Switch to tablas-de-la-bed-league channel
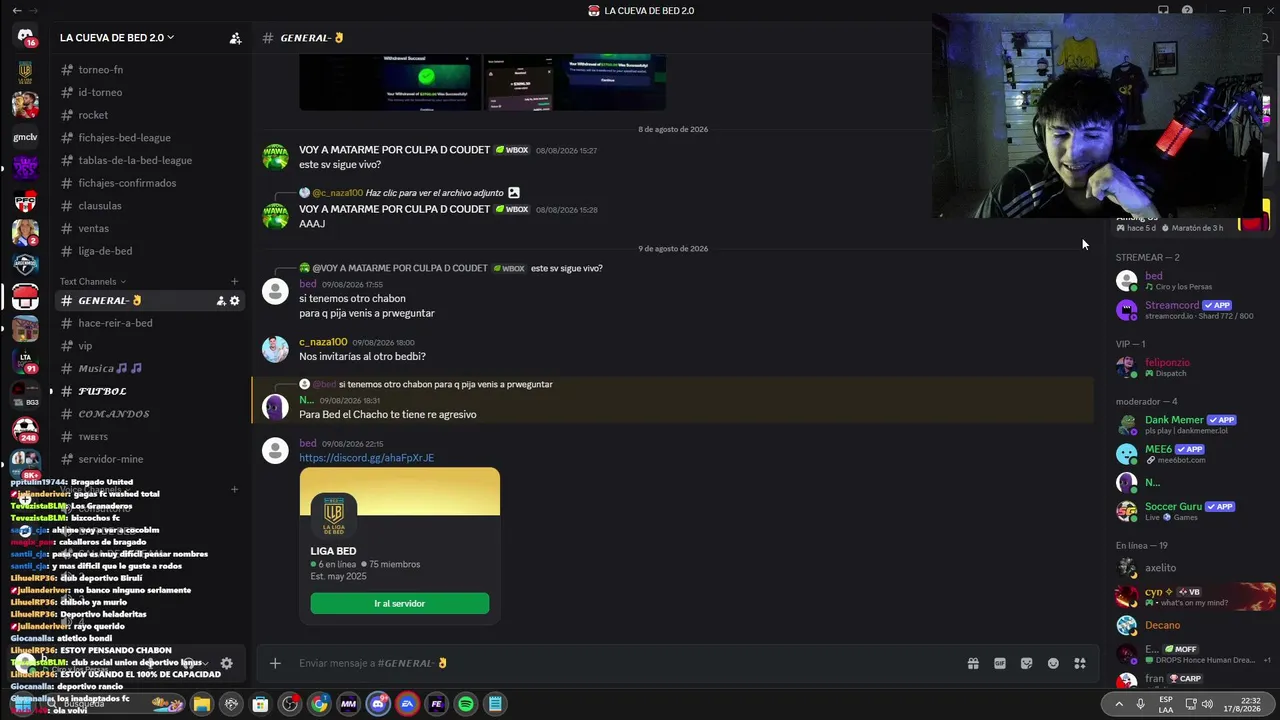This screenshot has height=720, width=1280. (x=148, y=160)
